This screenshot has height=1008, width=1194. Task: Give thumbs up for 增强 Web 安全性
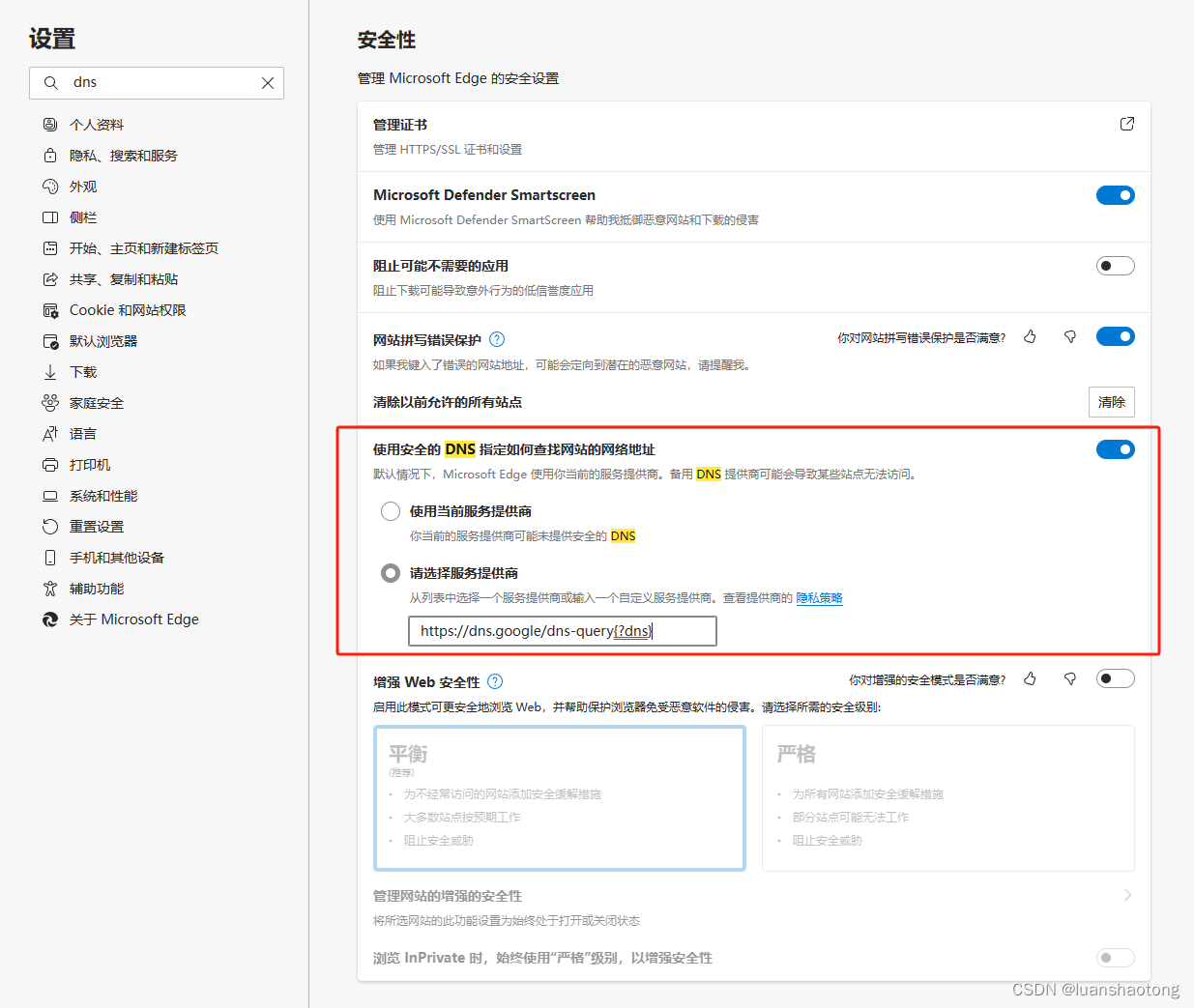[1031, 678]
